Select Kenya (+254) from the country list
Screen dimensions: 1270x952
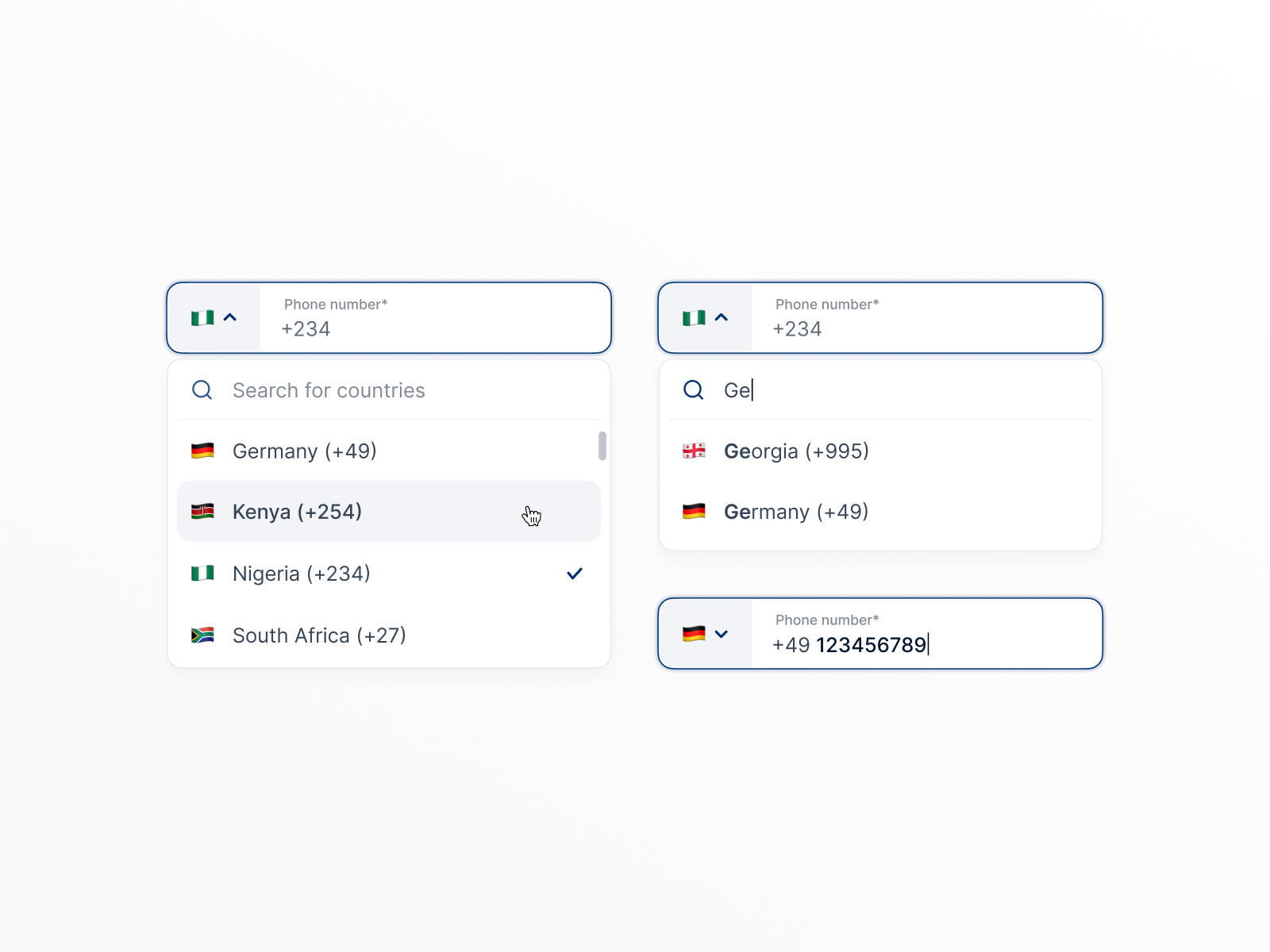pos(298,511)
